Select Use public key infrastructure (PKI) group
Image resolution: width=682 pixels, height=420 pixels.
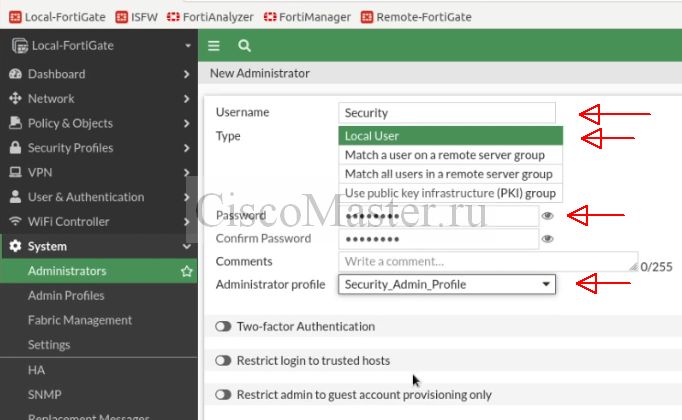coord(450,193)
